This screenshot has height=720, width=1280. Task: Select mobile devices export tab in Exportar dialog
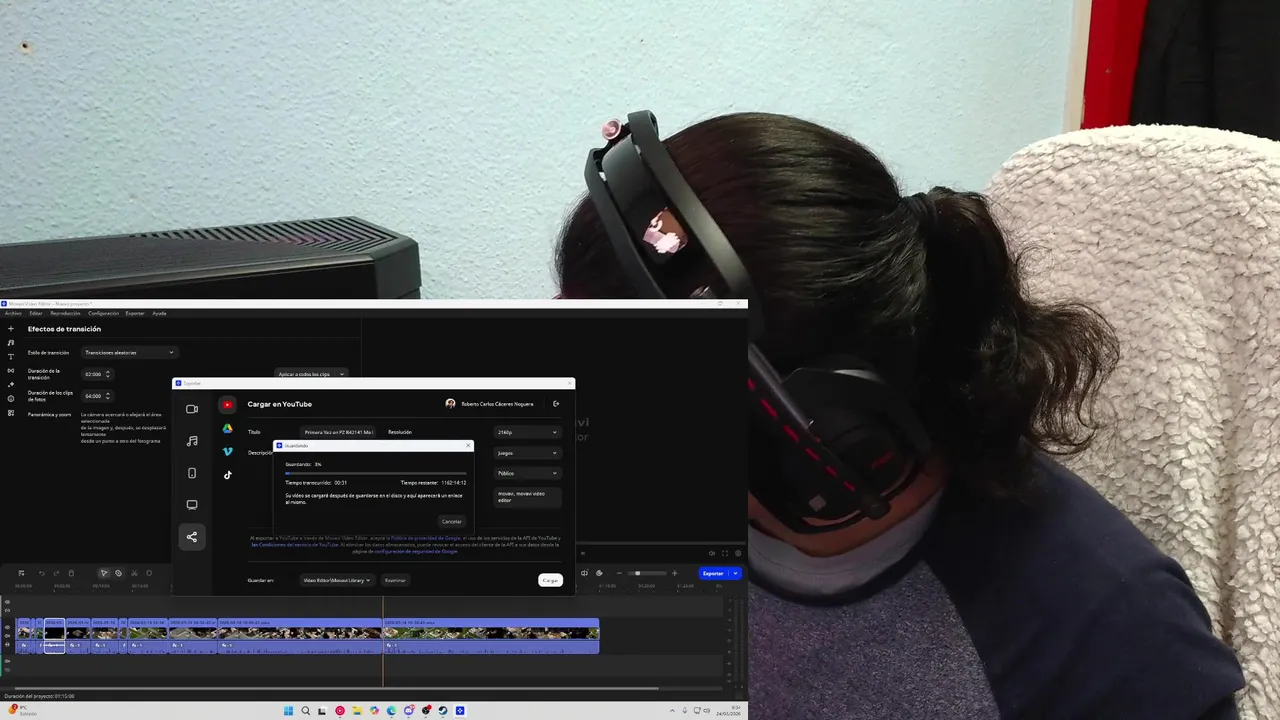pos(192,473)
